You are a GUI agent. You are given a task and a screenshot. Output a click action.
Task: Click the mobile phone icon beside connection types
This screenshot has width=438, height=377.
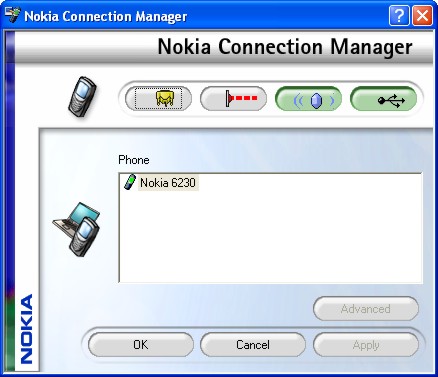(x=82, y=97)
